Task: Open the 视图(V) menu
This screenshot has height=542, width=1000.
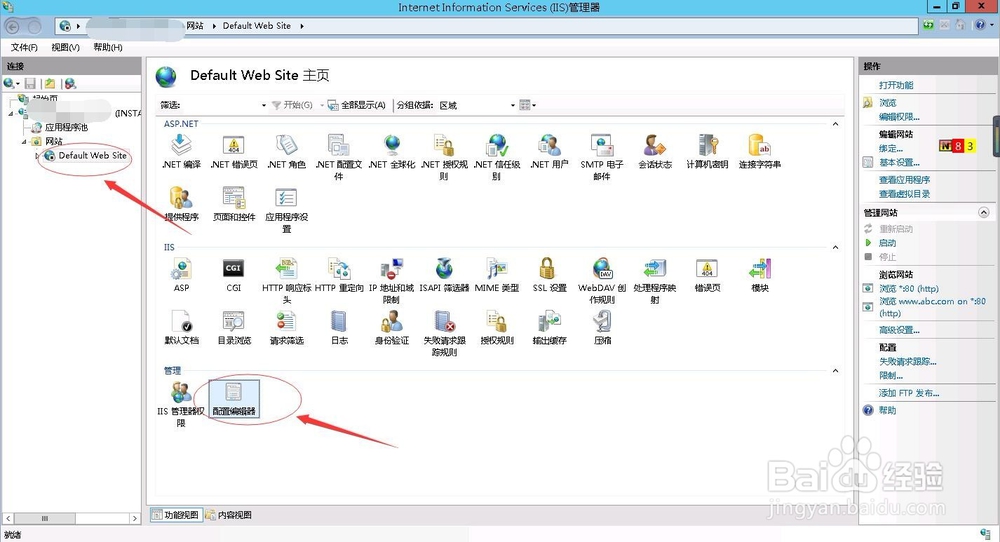Action: point(65,47)
